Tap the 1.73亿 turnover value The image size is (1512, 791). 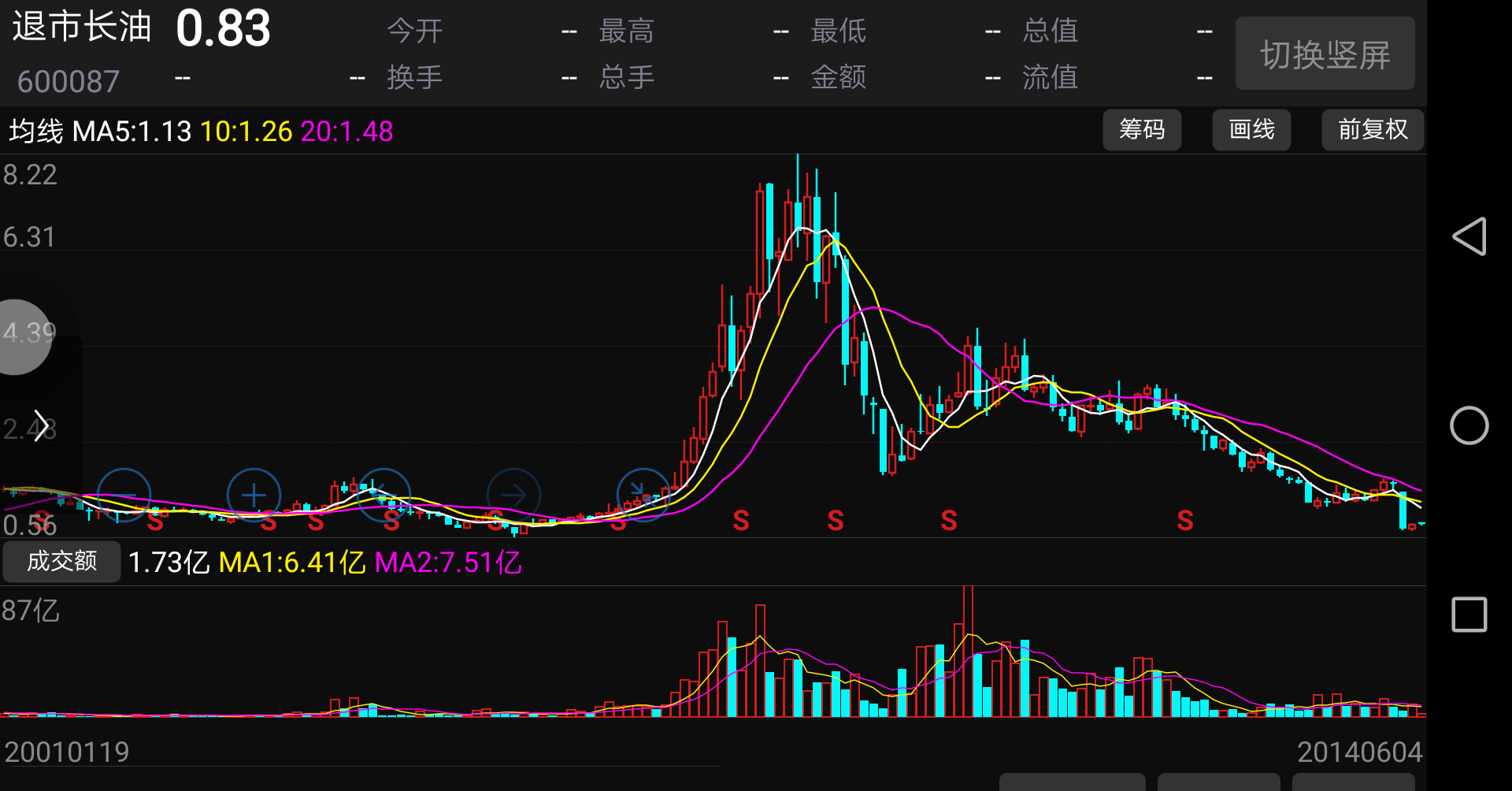click(169, 563)
